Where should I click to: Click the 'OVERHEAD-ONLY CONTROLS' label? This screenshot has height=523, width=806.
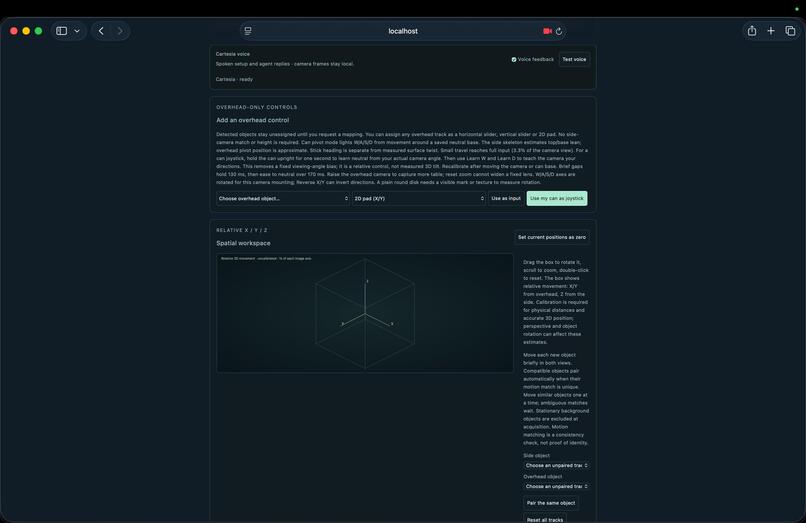coord(257,107)
